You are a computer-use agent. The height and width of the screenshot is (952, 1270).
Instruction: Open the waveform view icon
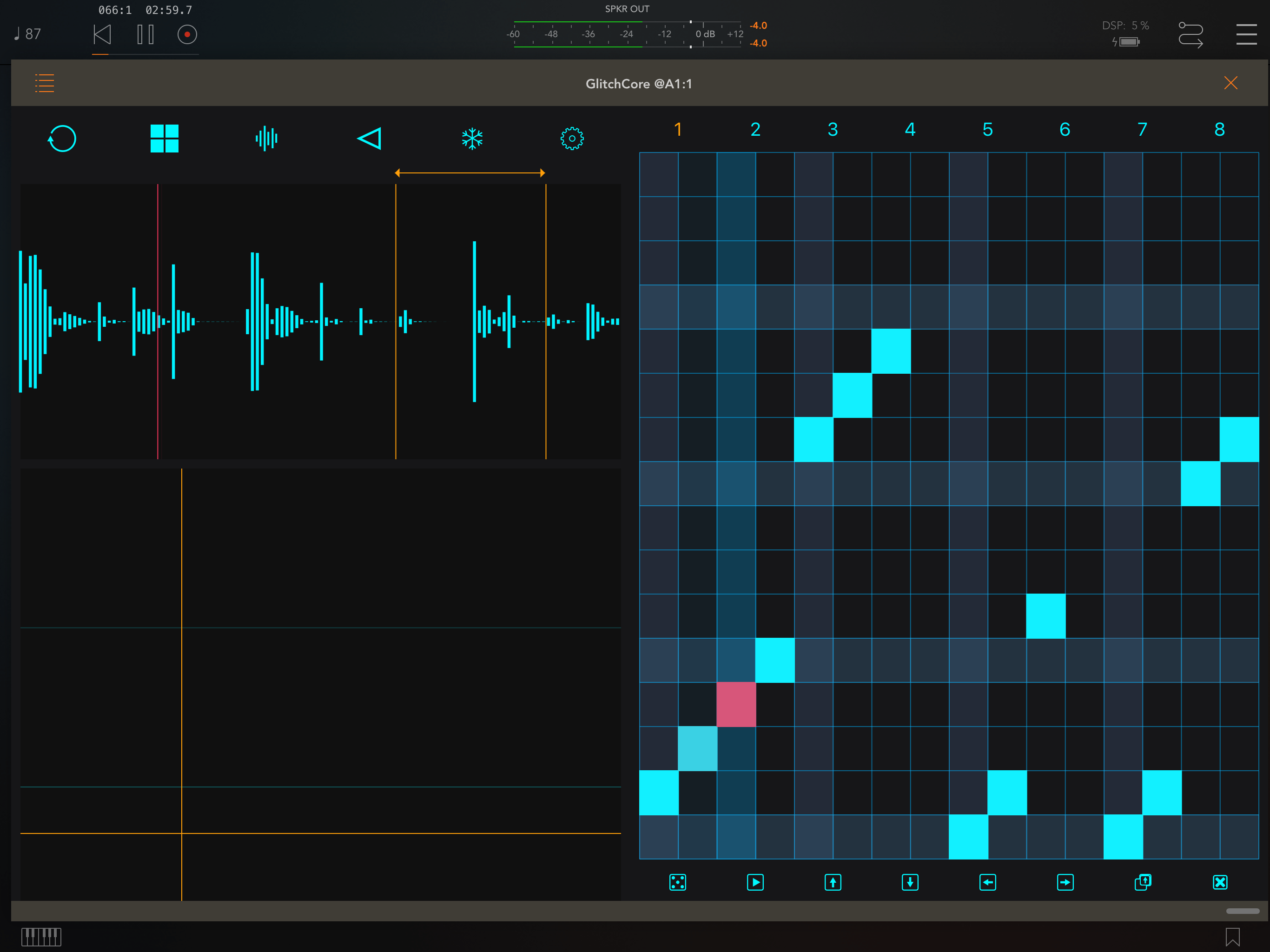click(x=266, y=139)
